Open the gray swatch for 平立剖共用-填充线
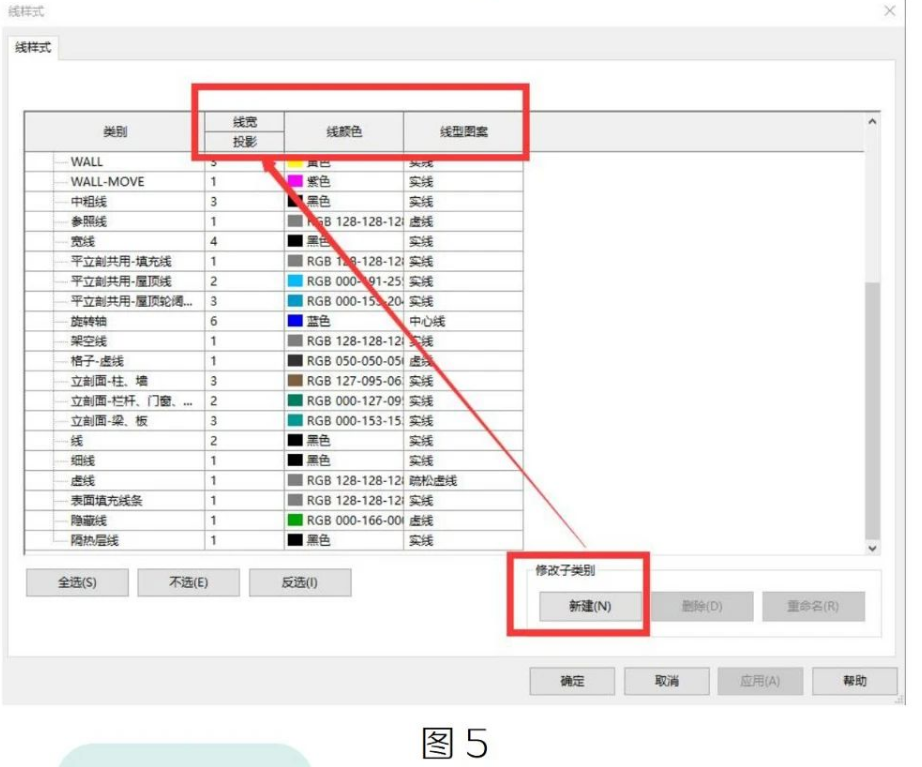 (x=295, y=261)
